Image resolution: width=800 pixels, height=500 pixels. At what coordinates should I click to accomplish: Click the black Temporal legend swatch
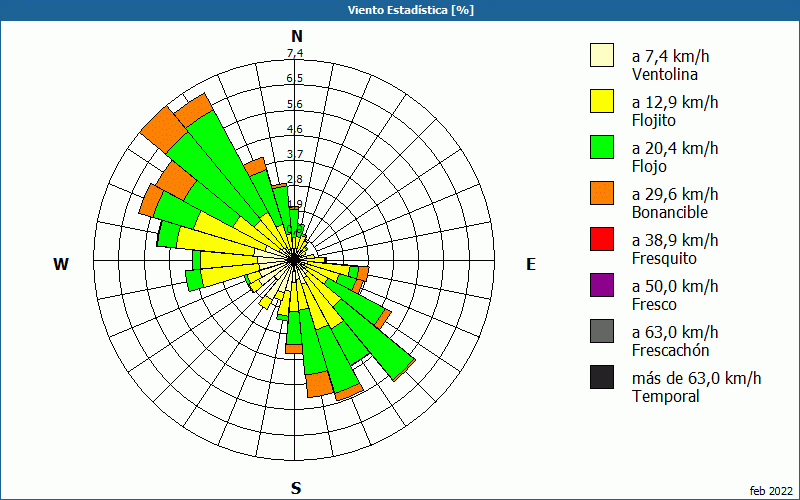pos(602,377)
